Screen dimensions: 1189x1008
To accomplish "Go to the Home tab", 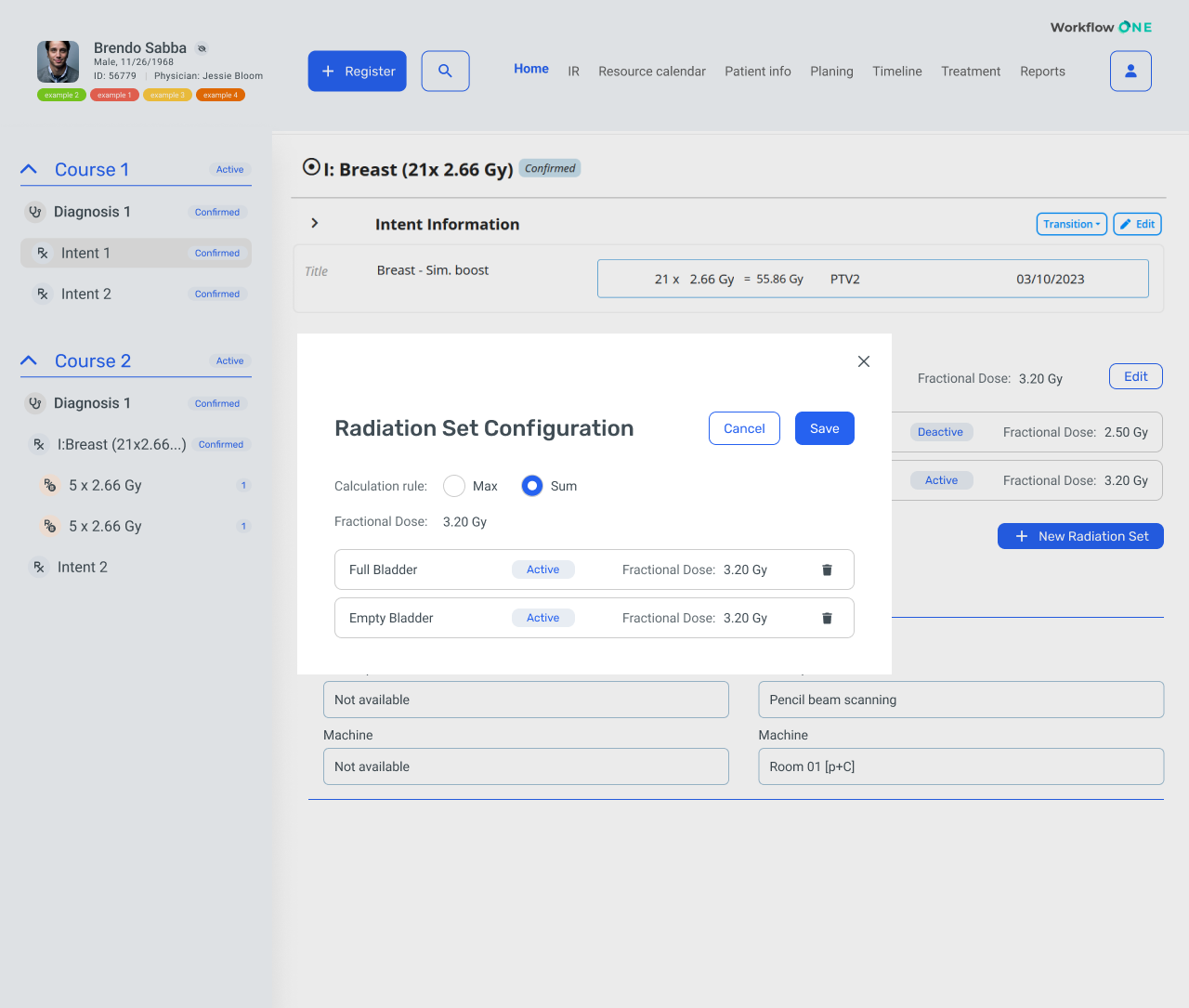I will tap(531, 69).
